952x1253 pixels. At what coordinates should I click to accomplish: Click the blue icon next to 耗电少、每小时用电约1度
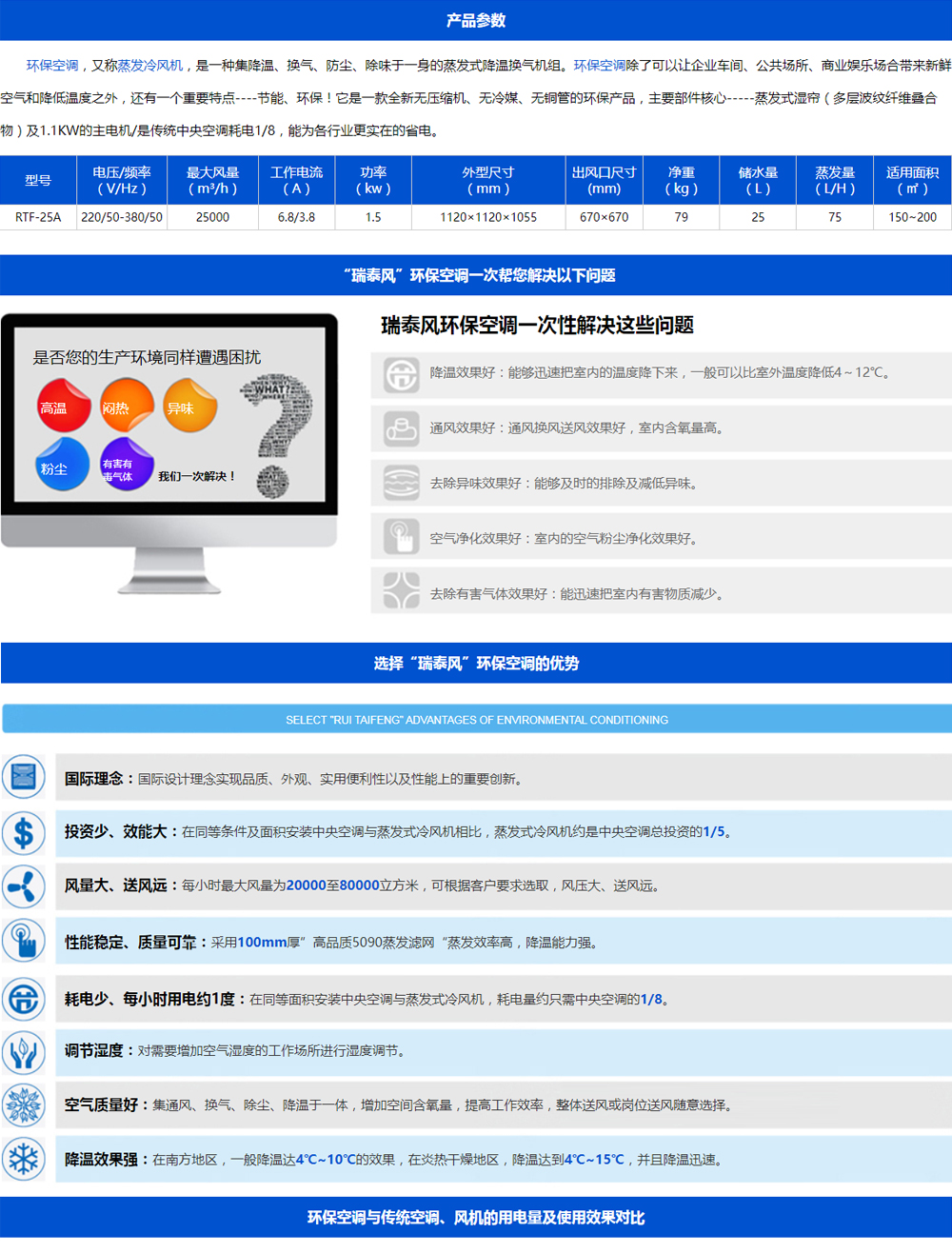pos(24,999)
